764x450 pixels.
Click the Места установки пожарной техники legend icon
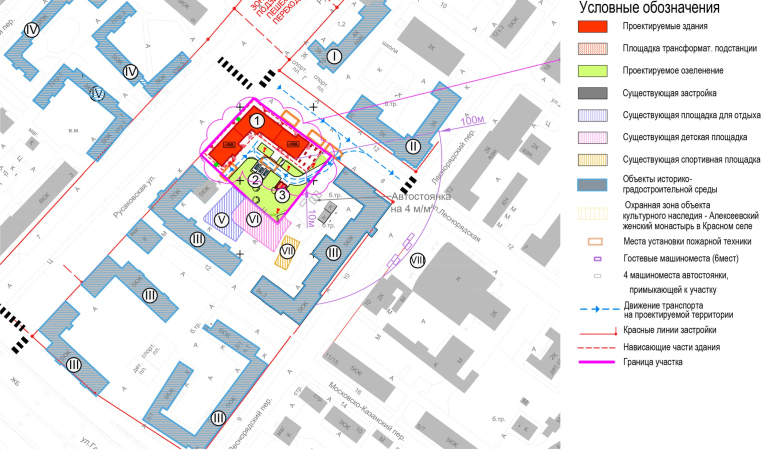(x=598, y=241)
